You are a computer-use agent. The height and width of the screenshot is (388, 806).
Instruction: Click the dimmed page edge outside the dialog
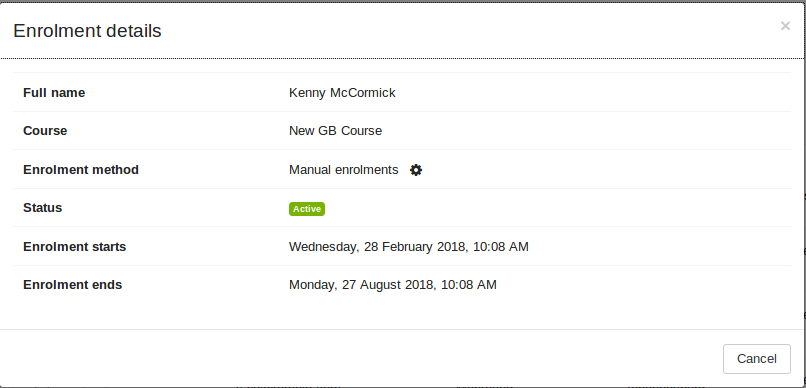(x=804, y=206)
